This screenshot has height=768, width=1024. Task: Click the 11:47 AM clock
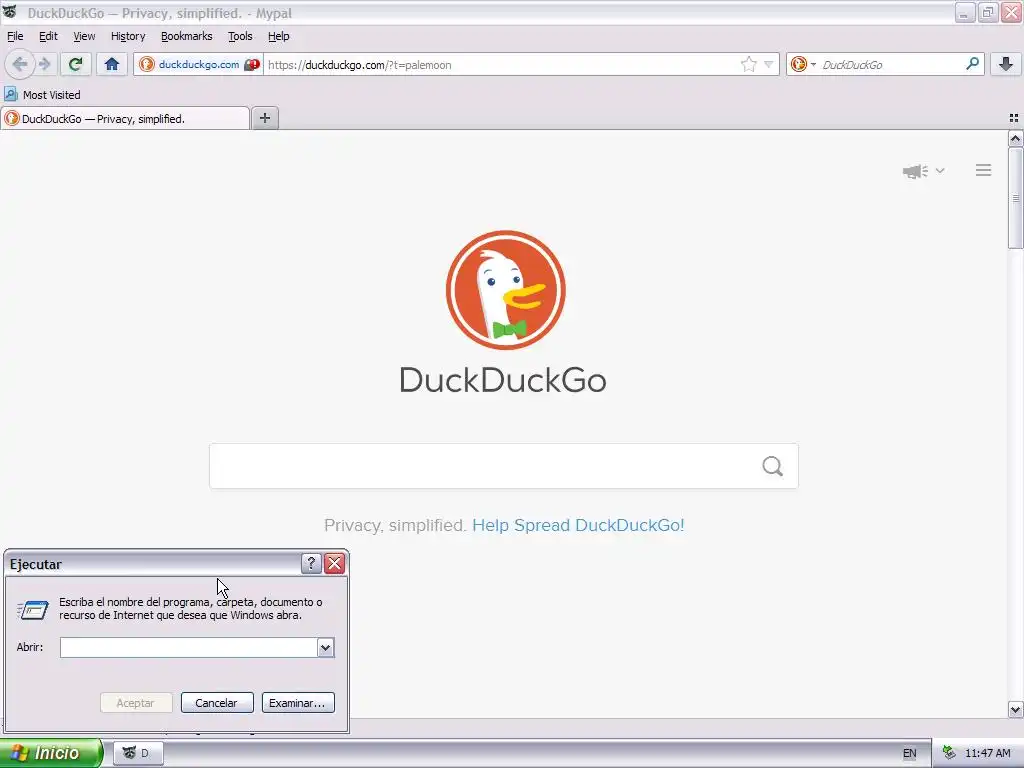(x=987, y=753)
